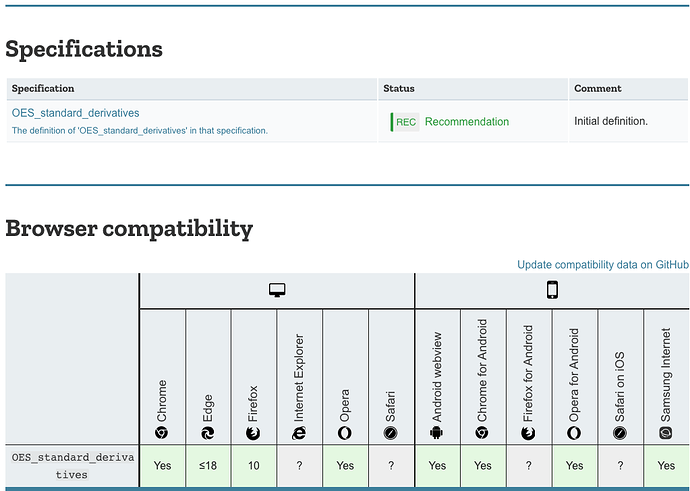Click the Edge browser icon

[x=208, y=433]
